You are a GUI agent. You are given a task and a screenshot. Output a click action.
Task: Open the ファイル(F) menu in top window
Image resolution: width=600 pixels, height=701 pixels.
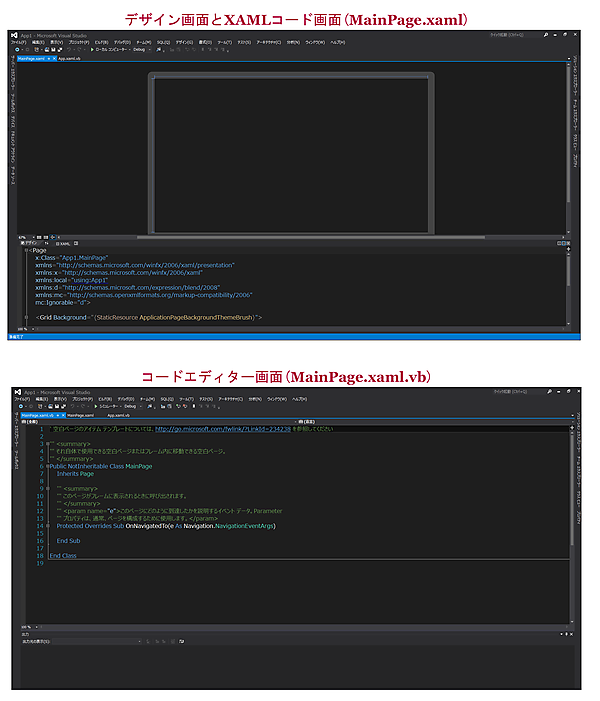click(18, 43)
